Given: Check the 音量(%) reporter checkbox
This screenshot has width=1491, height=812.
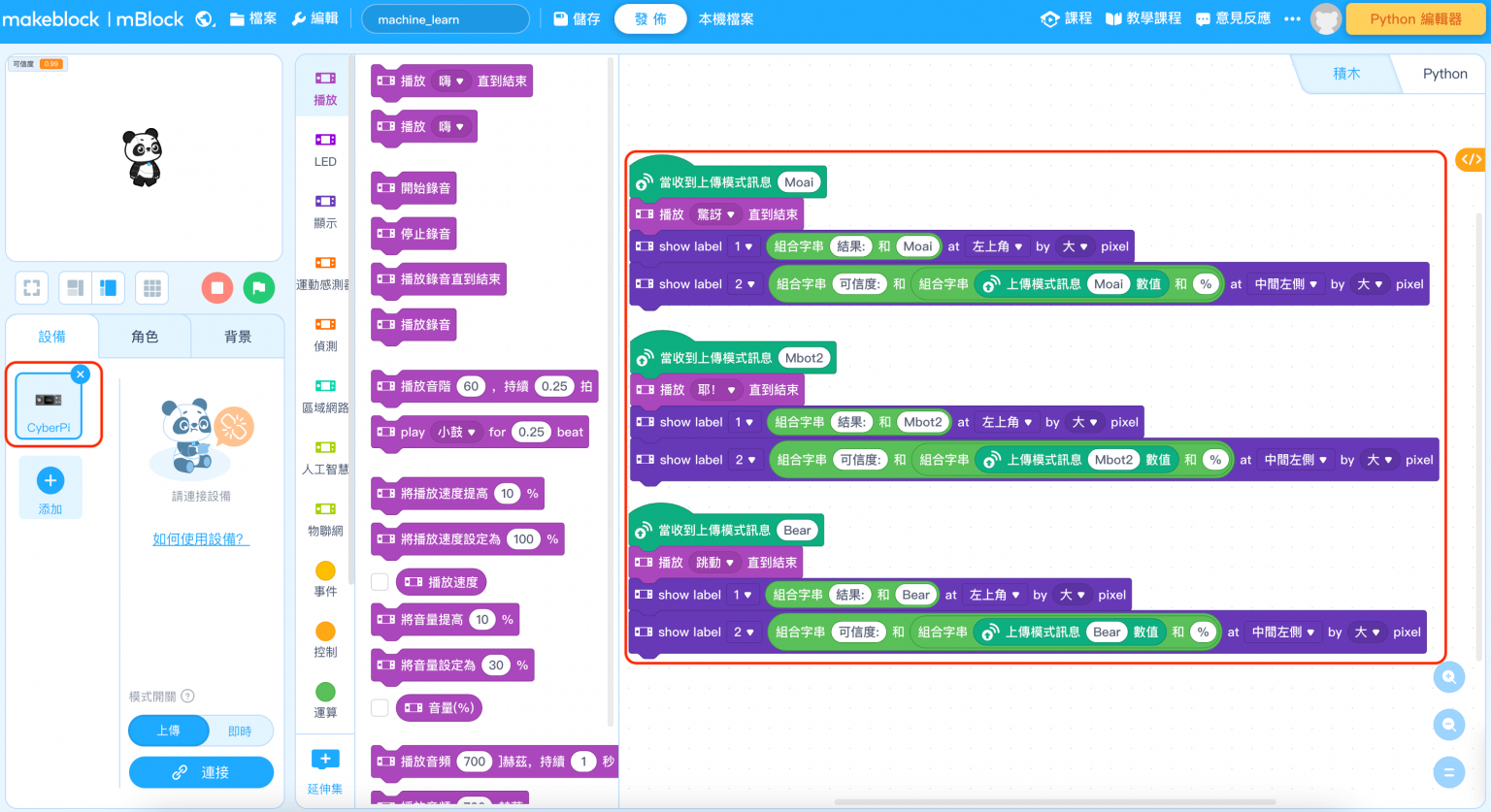Looking at the screenshot, I should 379,707.
